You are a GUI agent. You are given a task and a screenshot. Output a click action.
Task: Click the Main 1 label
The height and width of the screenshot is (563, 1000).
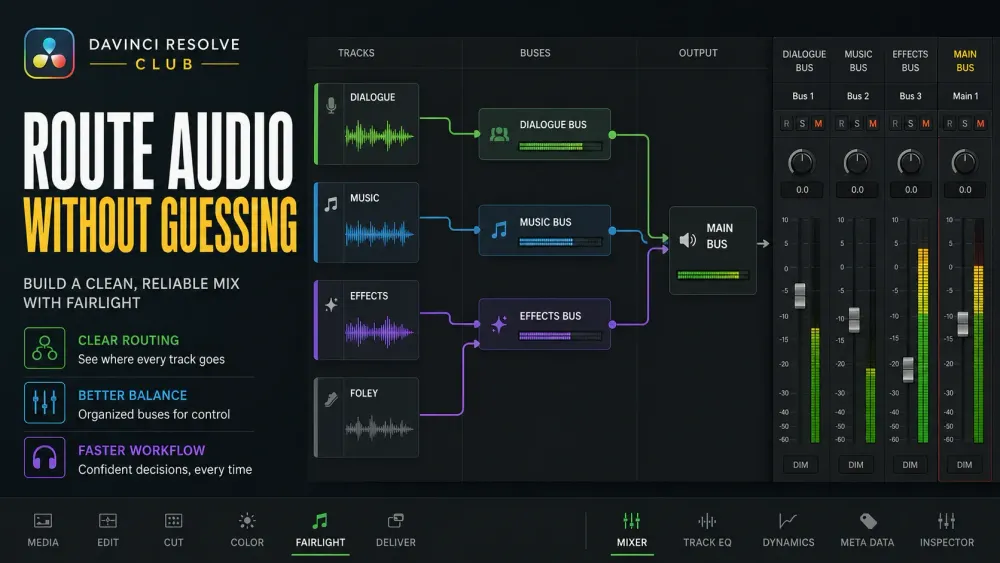pos(965,96)
